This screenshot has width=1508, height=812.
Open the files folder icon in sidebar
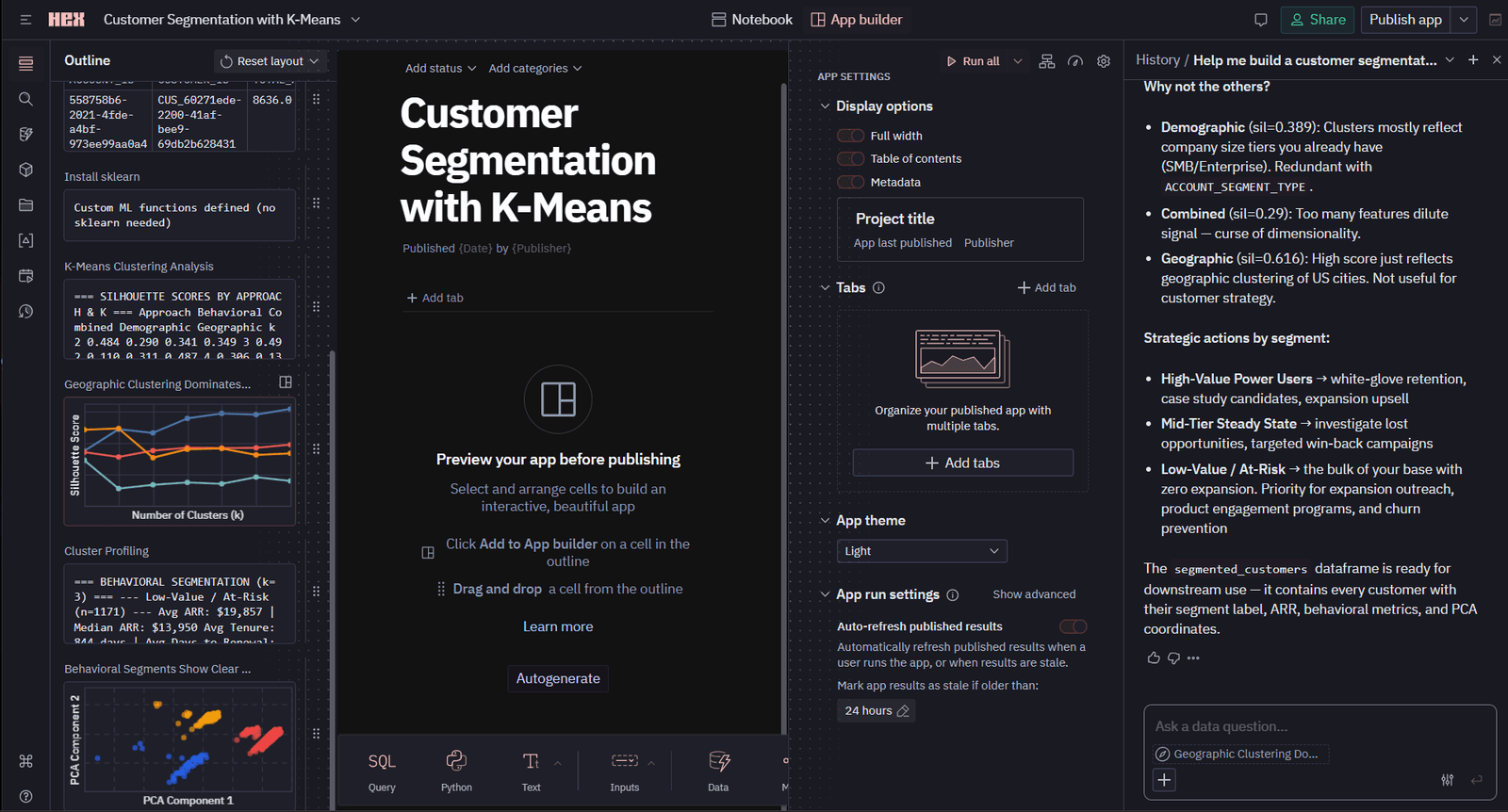(25, 205)
